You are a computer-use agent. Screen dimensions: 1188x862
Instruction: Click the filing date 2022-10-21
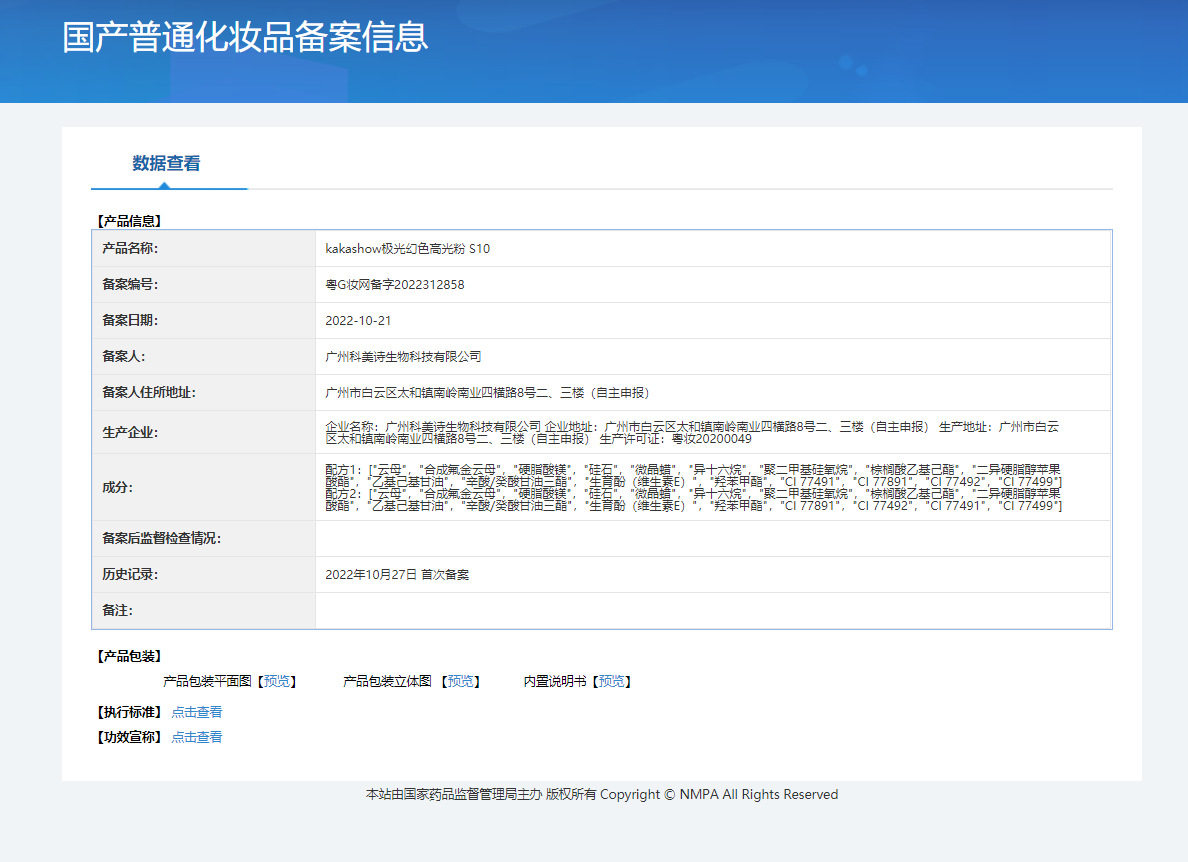point(358,320)
